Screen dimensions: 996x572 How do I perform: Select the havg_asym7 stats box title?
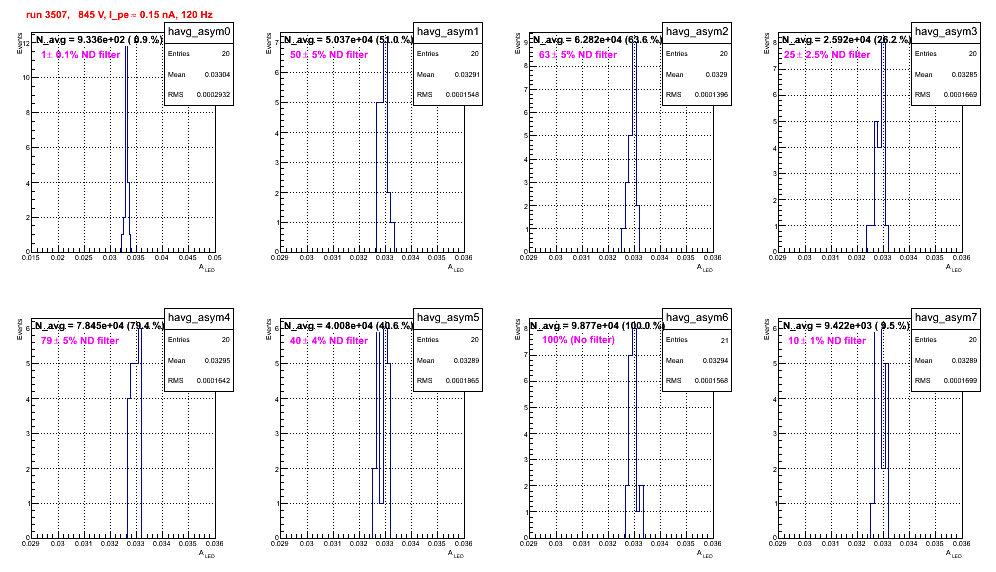point(946,318)
